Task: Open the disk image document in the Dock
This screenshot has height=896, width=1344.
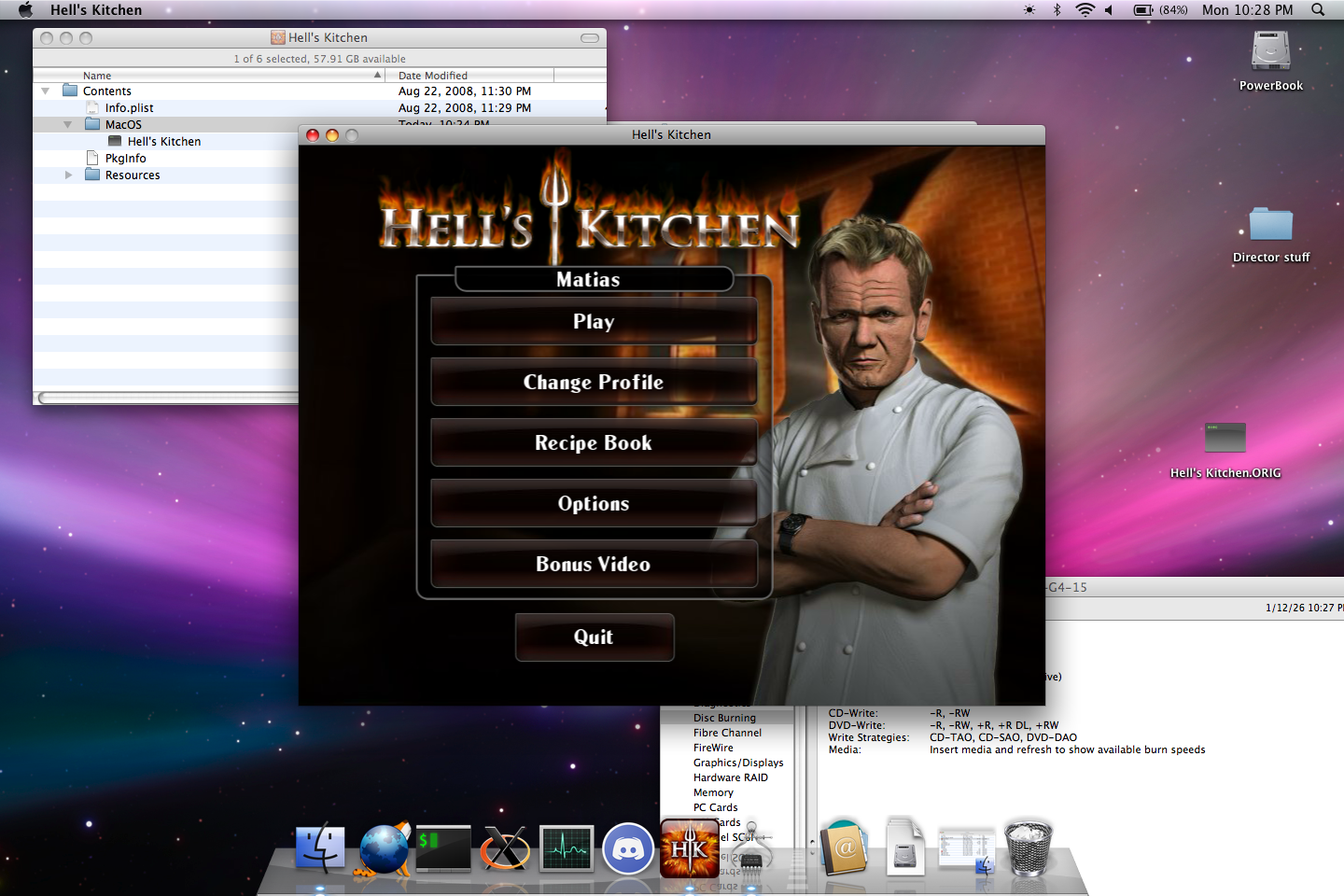Action: pos(904,847)
